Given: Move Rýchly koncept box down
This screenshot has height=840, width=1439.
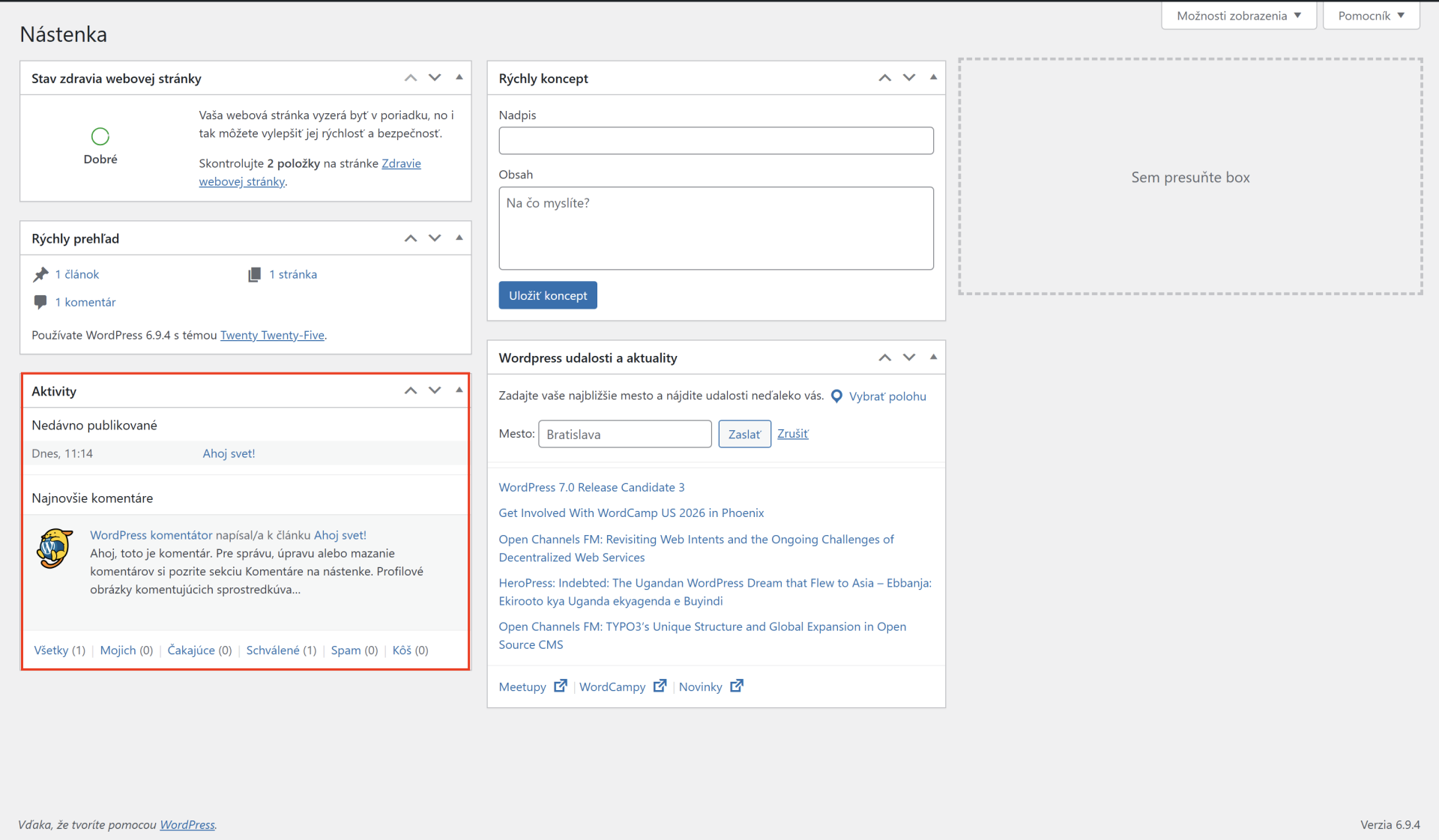Looking at the screenshot, I should click(909, 78).
